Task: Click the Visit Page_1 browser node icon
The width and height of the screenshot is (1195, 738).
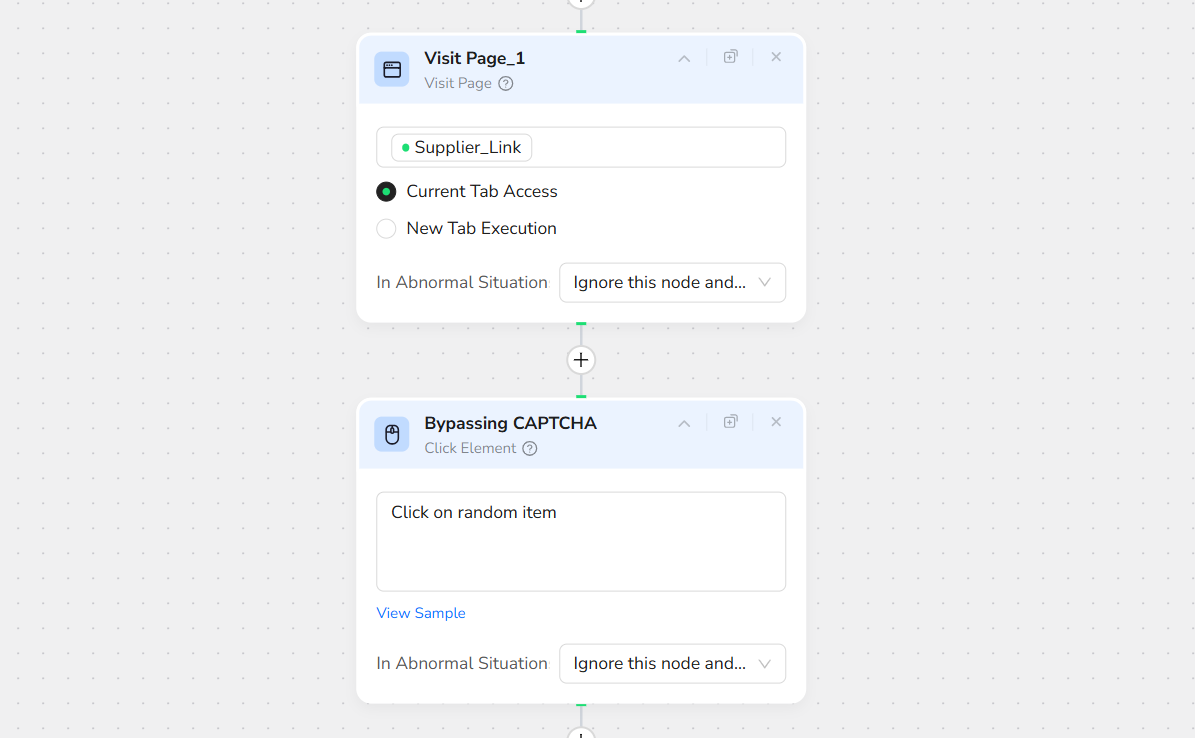Action: pos(392,69)
